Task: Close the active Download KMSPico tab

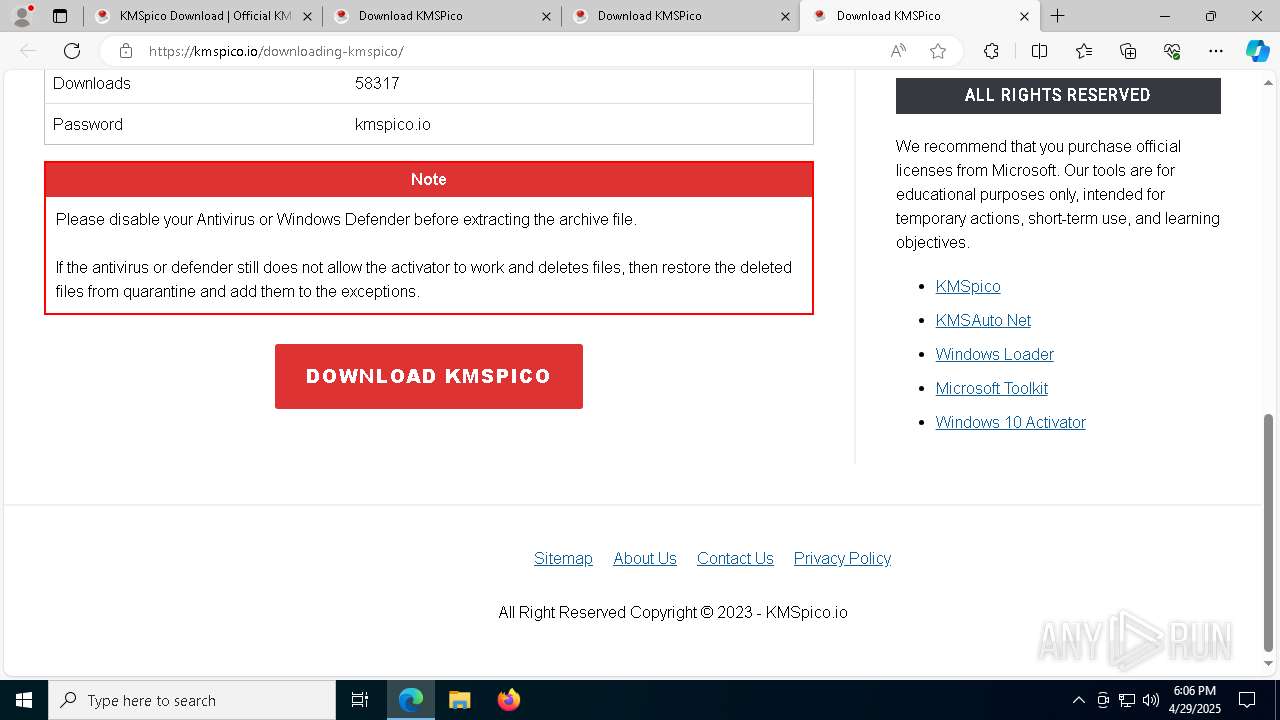Action: coord(1024,16)
